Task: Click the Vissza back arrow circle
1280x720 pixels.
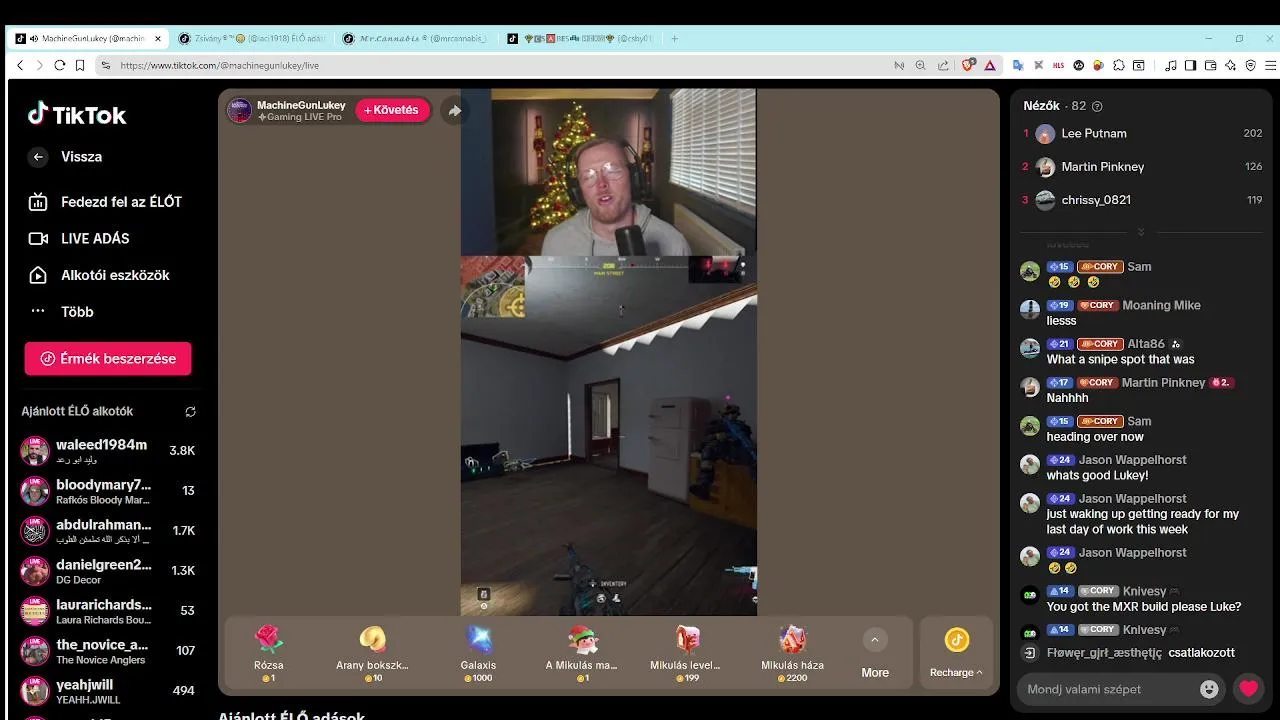Action: [38, 157]
